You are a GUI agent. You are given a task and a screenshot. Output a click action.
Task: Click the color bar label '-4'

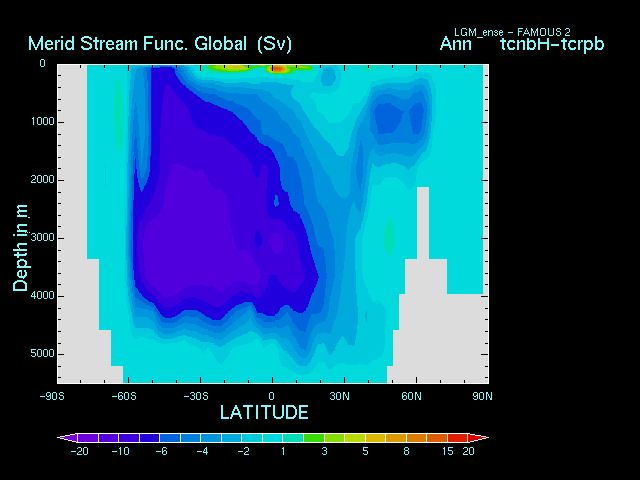pyautogui.click(x=203, y=451)
